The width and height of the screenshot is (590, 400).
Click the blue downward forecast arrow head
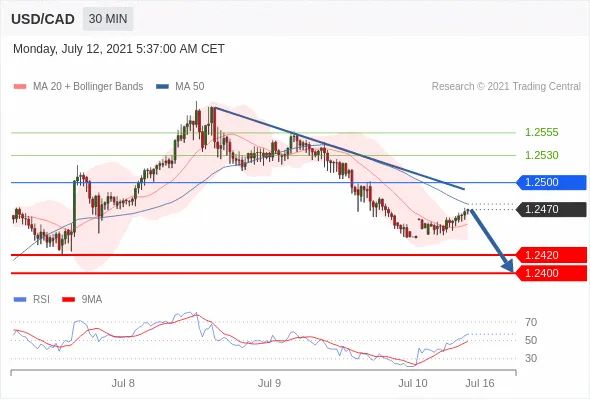[x=508, y=266]
